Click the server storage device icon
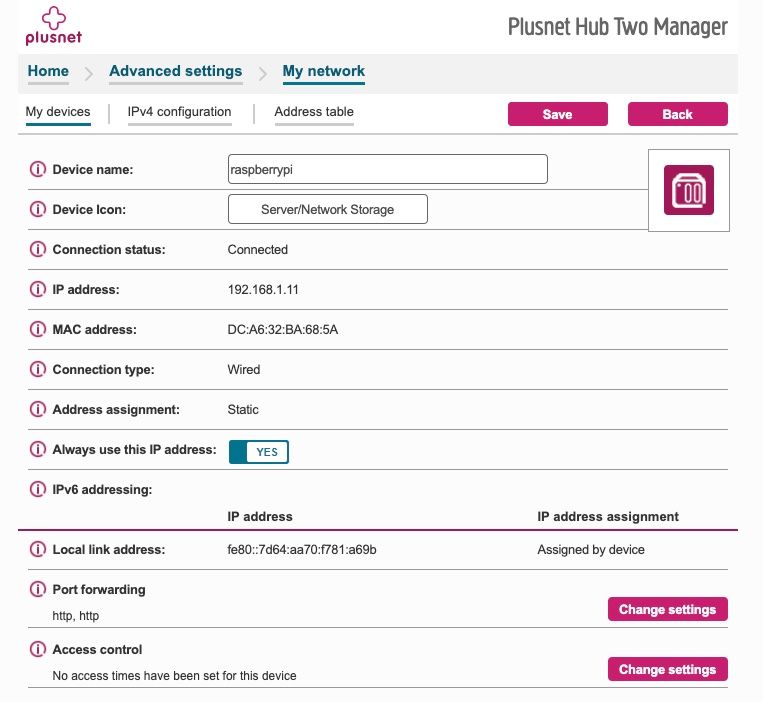 point(689,190)
